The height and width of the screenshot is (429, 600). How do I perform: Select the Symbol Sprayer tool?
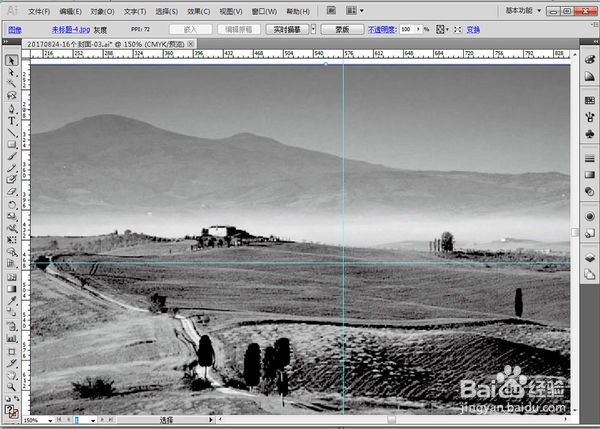[11, 326]
